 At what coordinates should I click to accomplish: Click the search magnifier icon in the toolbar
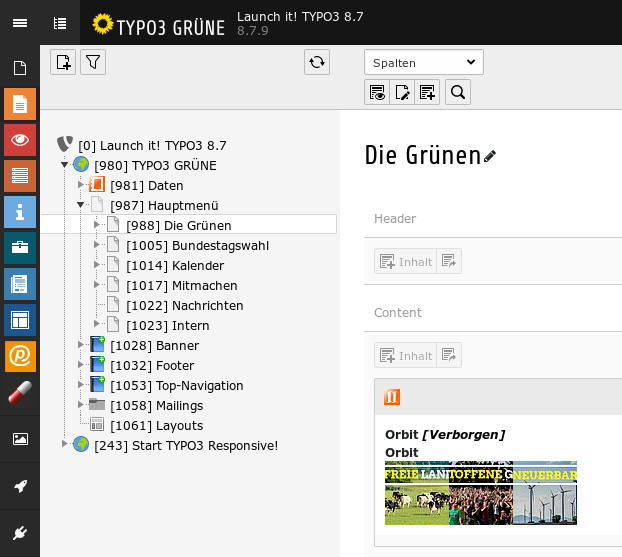pos(457,92)
